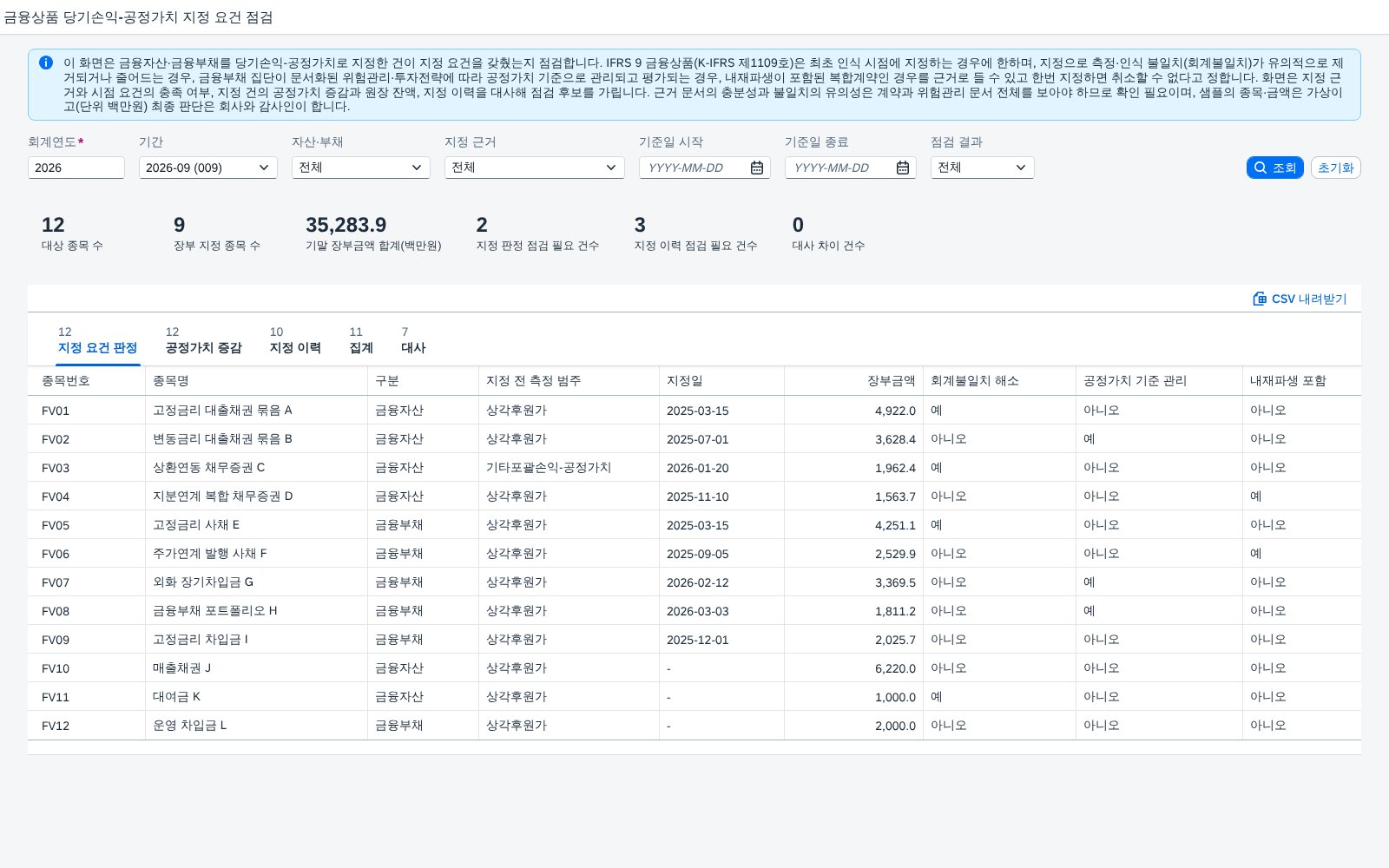Click the 장부 지정 종목 수 KPI value 9
The height and width of the screenshot is (868, 1389).
click(180, 225)
